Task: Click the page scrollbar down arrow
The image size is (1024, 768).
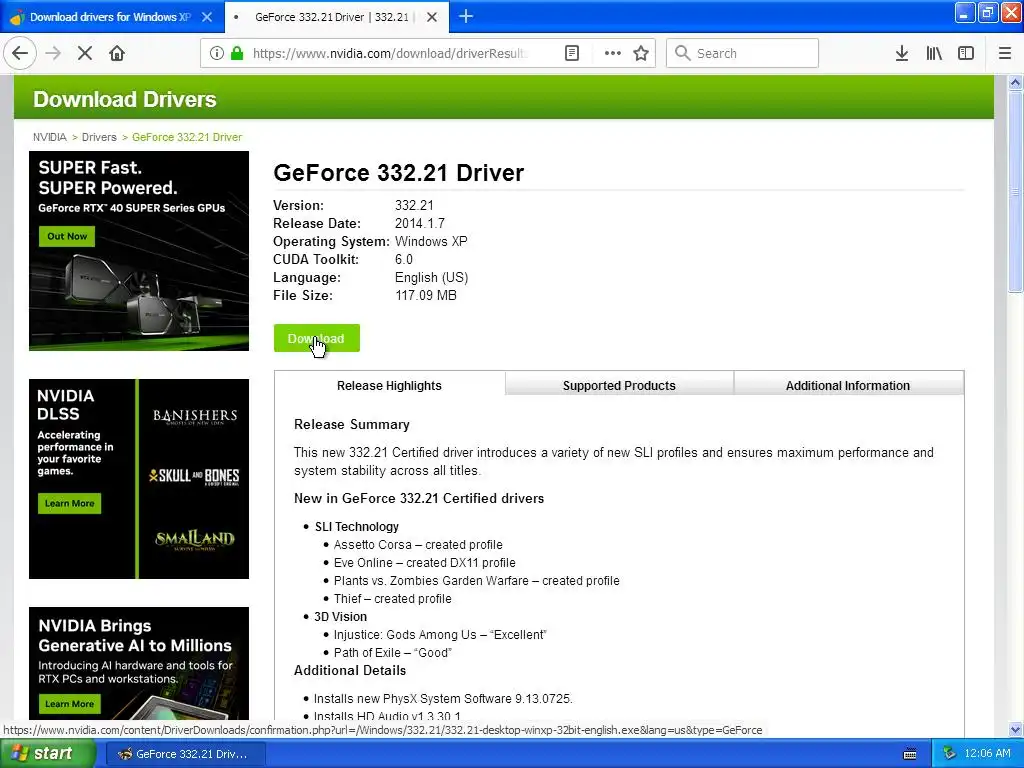Action: (1015, 729)
